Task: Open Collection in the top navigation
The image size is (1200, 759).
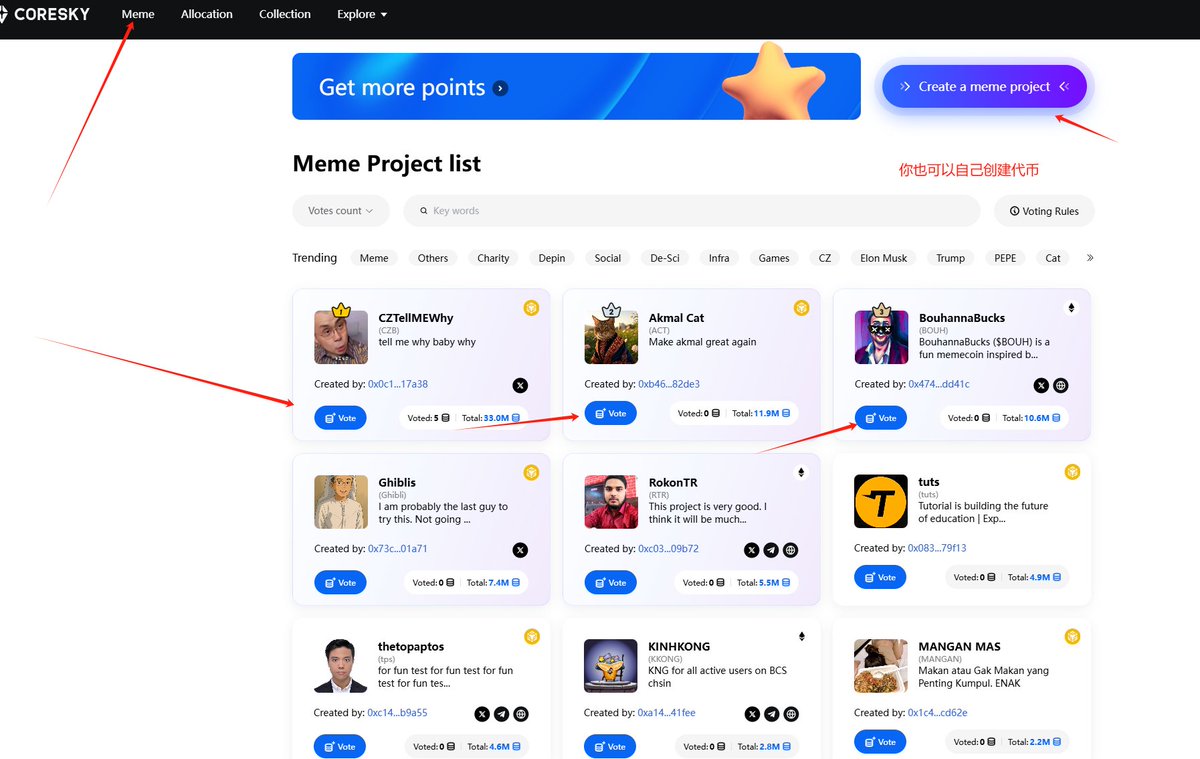Action: coord(285,14)
